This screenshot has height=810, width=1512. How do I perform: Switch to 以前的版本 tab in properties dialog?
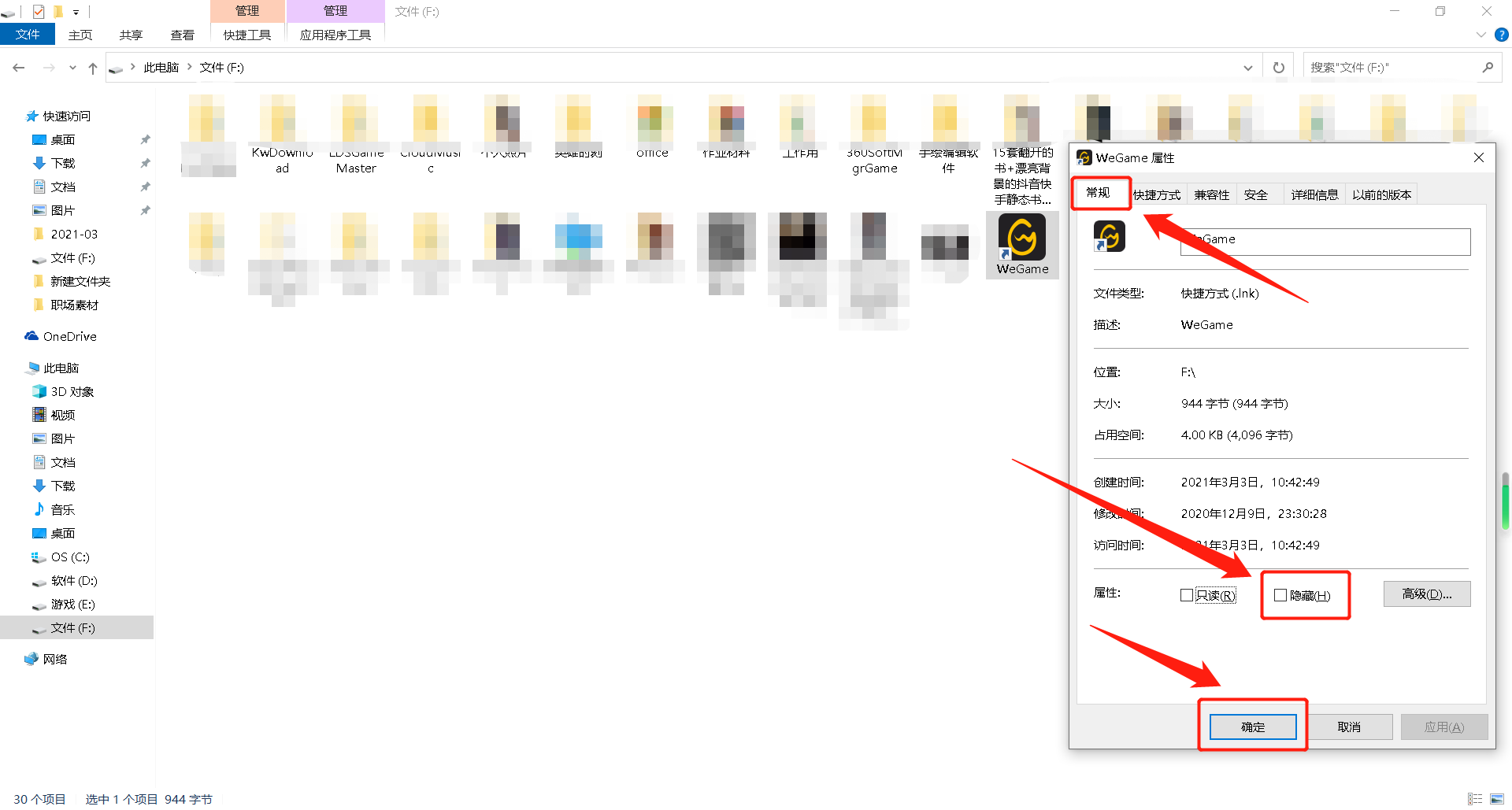click(1382, 195)
